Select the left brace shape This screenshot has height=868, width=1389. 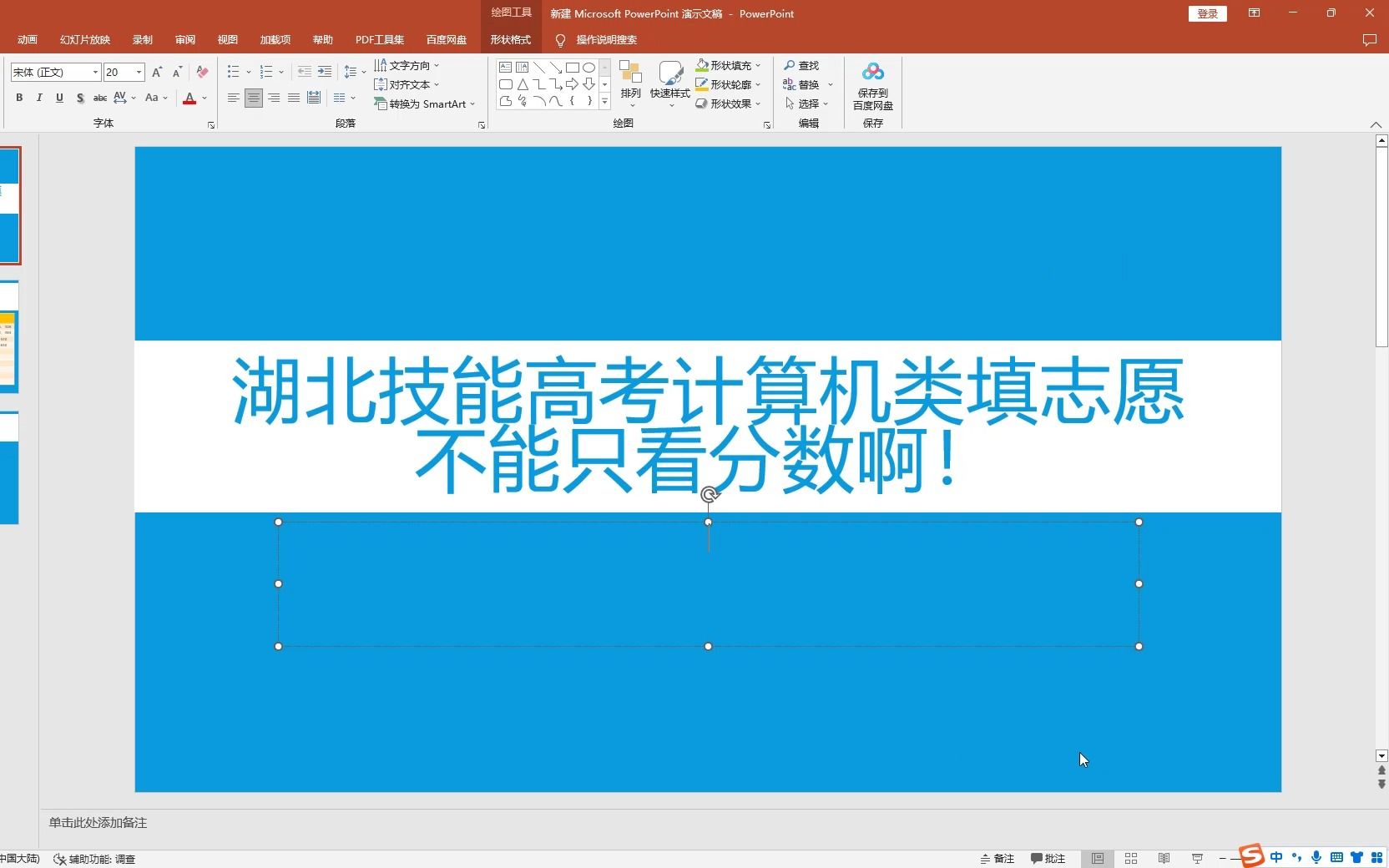pos(573,101)
